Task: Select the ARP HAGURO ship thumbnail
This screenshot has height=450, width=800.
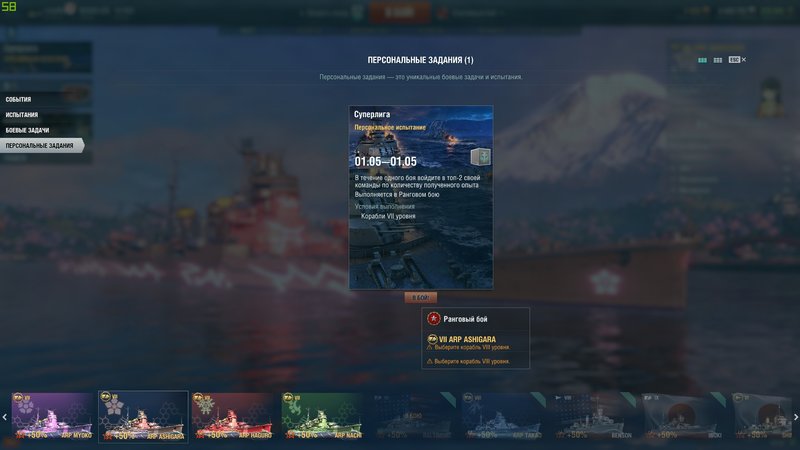Action: click(233, 416)
